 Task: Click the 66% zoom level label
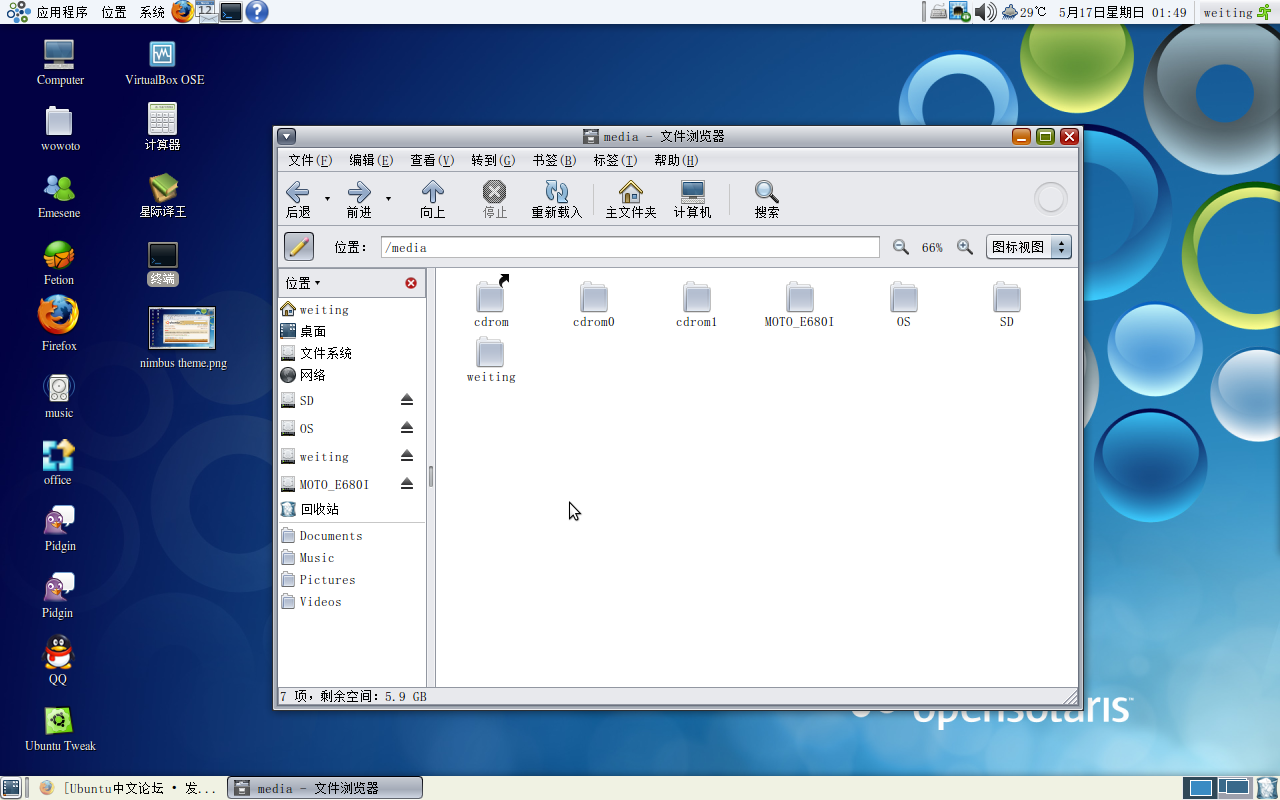[932, 248]
